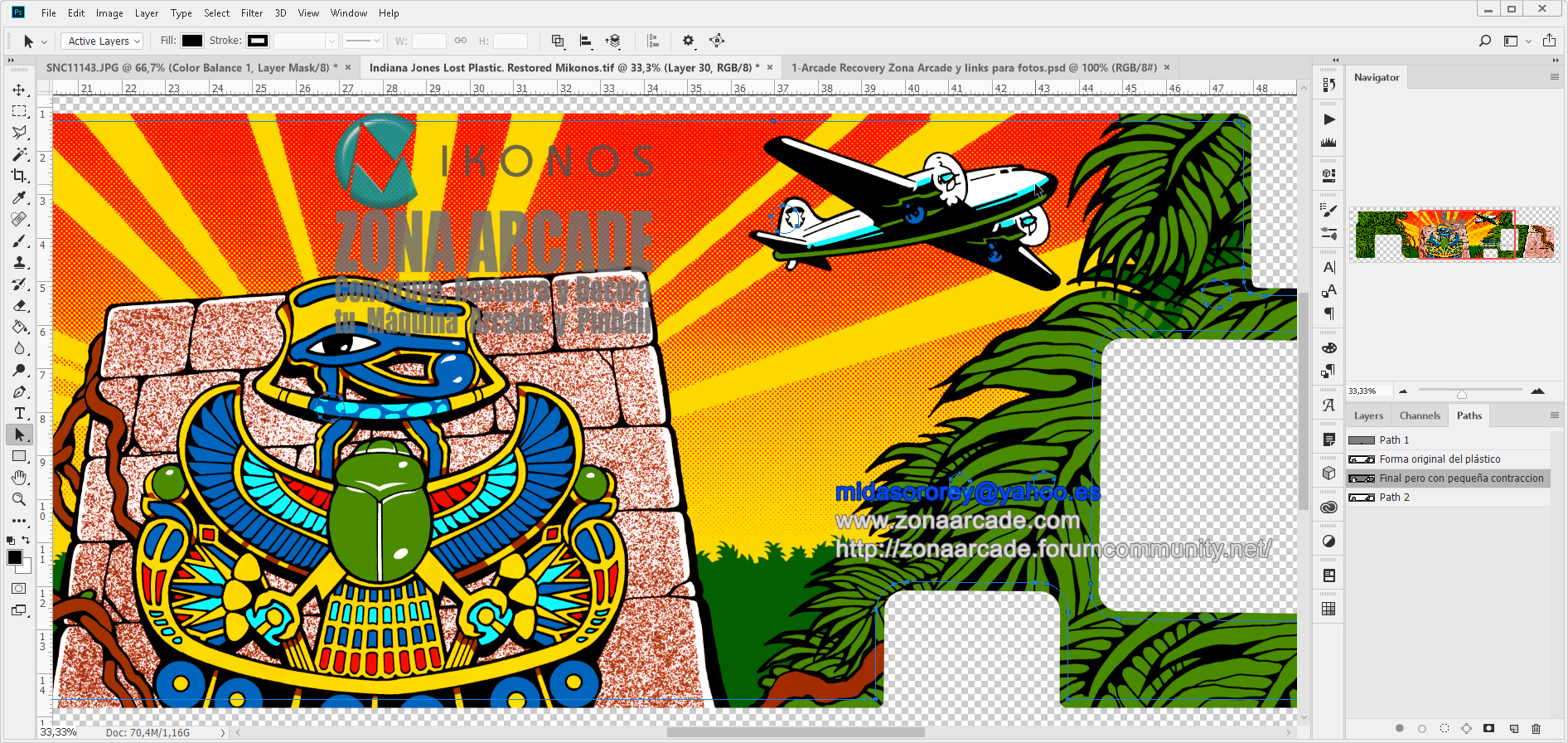Select the History Brush tool
The image size is (1568, 743).
tap(19, 284)
